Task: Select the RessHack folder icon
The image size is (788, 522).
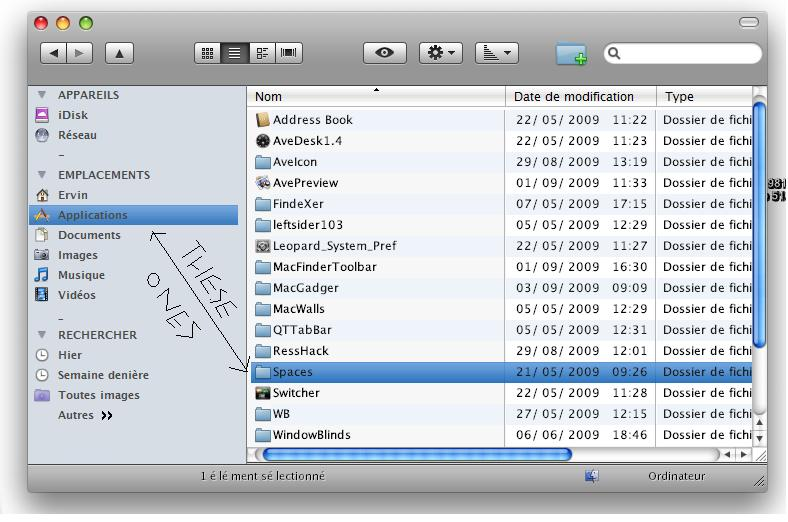Action: pyautogui.click(x=262, y=351)
